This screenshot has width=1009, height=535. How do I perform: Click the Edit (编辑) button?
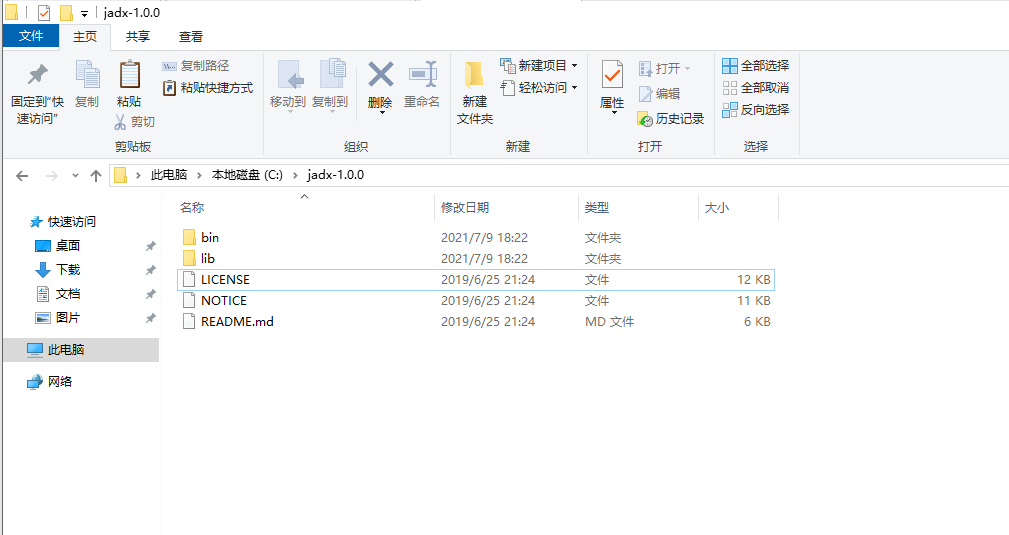coord(660,94)
